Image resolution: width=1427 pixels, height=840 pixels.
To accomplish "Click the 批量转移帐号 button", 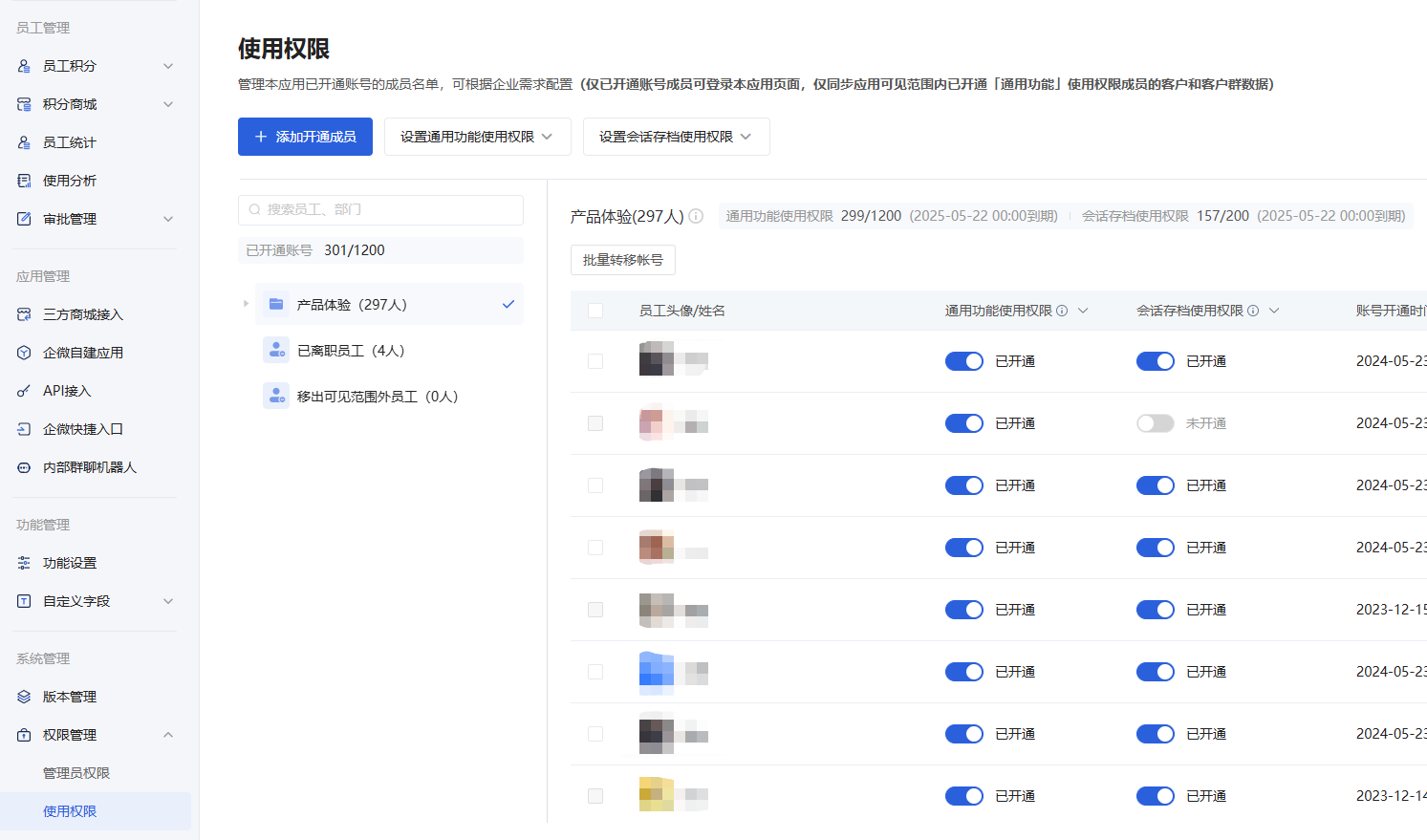I will coord(623,260).
